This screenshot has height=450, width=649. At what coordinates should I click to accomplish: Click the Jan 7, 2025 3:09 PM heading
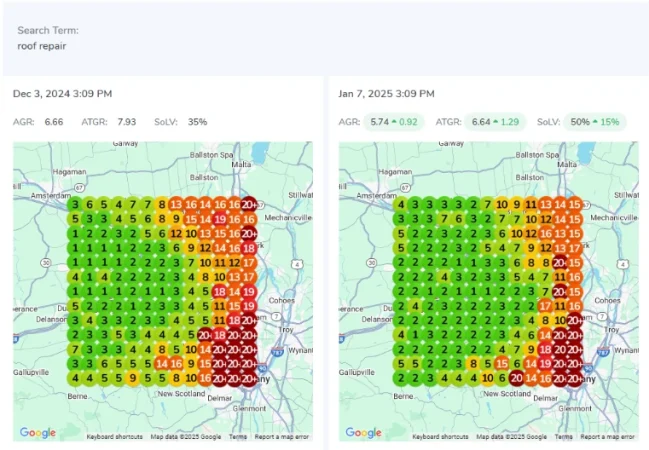coord(388,94)
